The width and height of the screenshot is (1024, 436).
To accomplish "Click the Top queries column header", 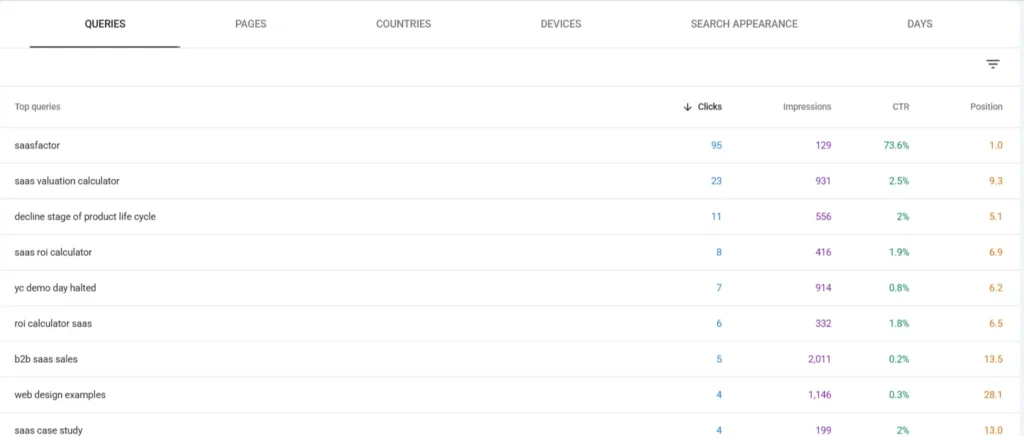I will pos(38,107).
